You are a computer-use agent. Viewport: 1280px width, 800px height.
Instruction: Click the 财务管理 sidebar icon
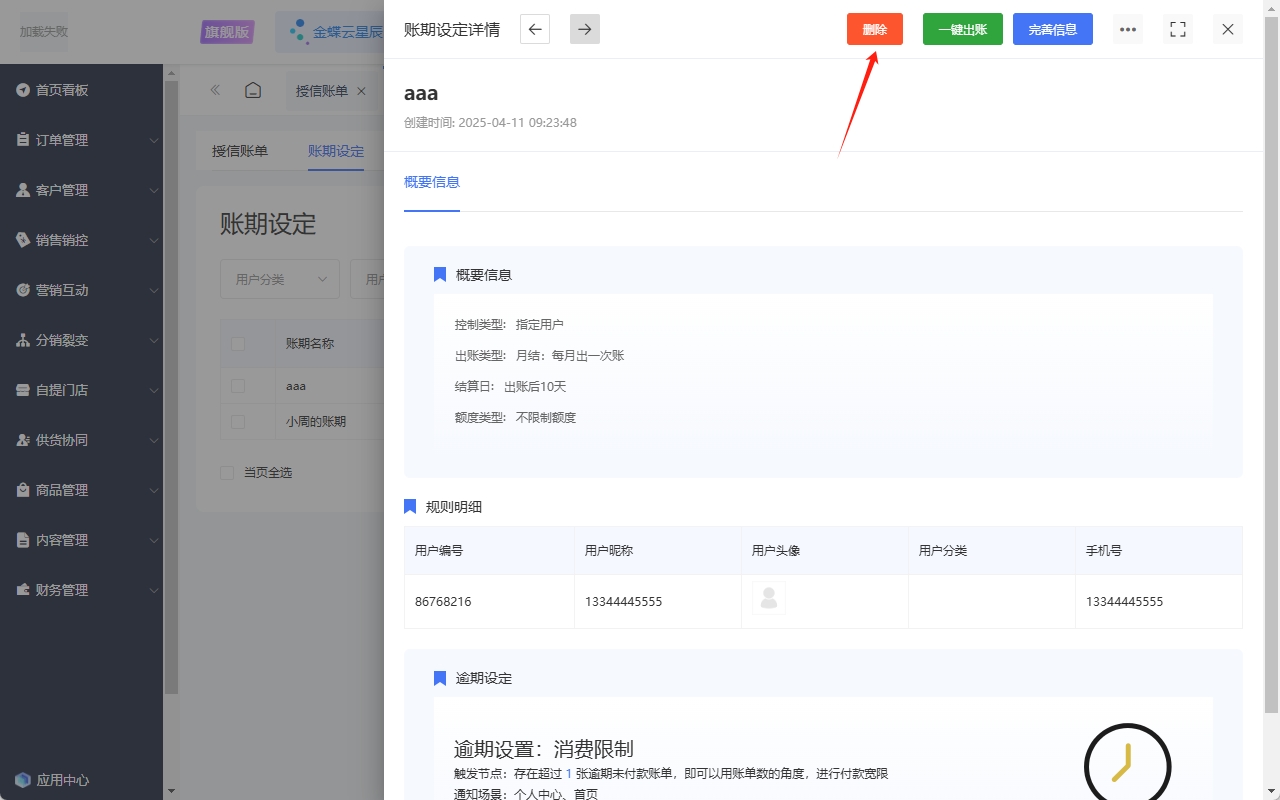[x=23, y=590]
